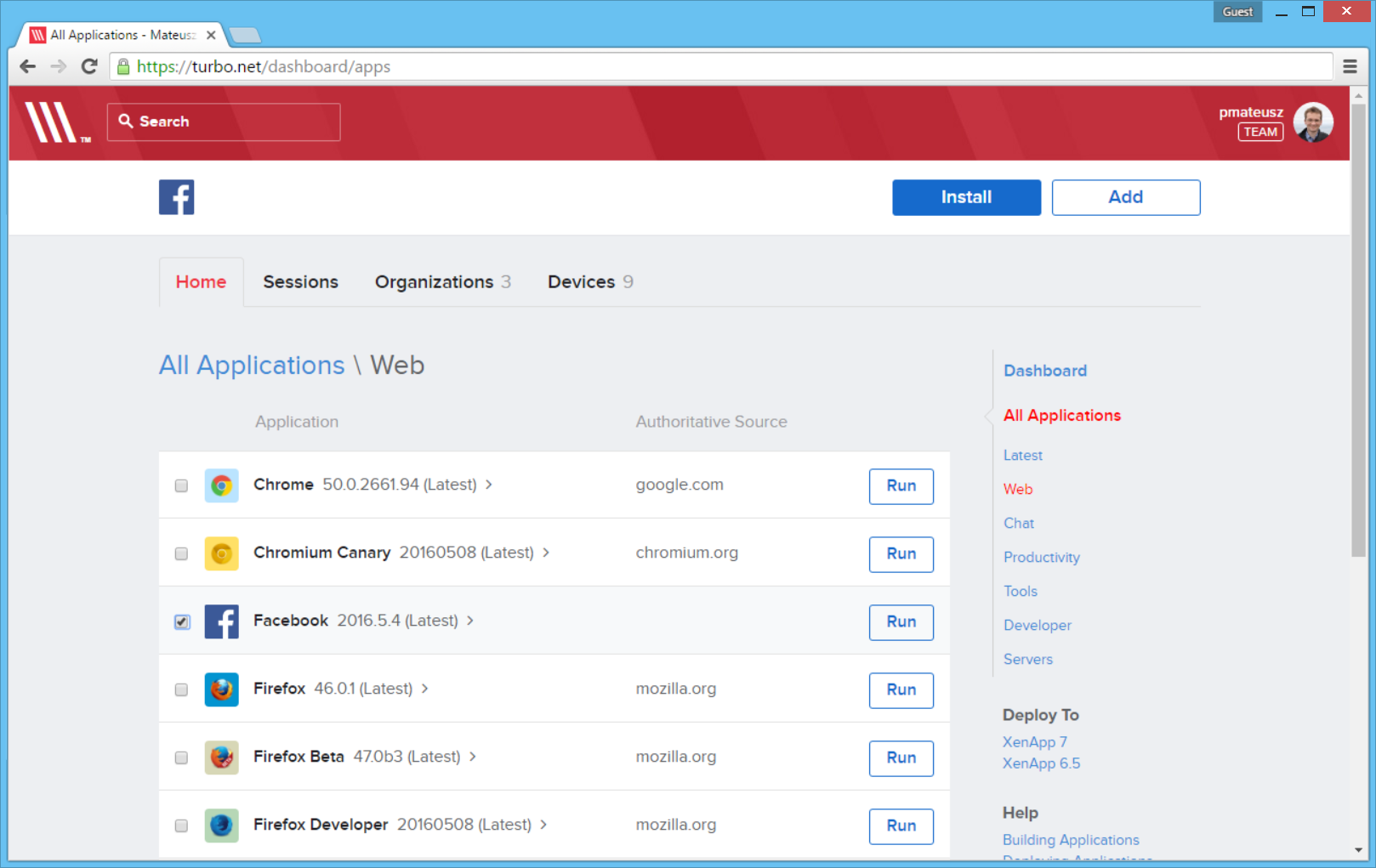The image size is (1376, 868).
Task: Click the blue Install button
Action: (966, 197)
